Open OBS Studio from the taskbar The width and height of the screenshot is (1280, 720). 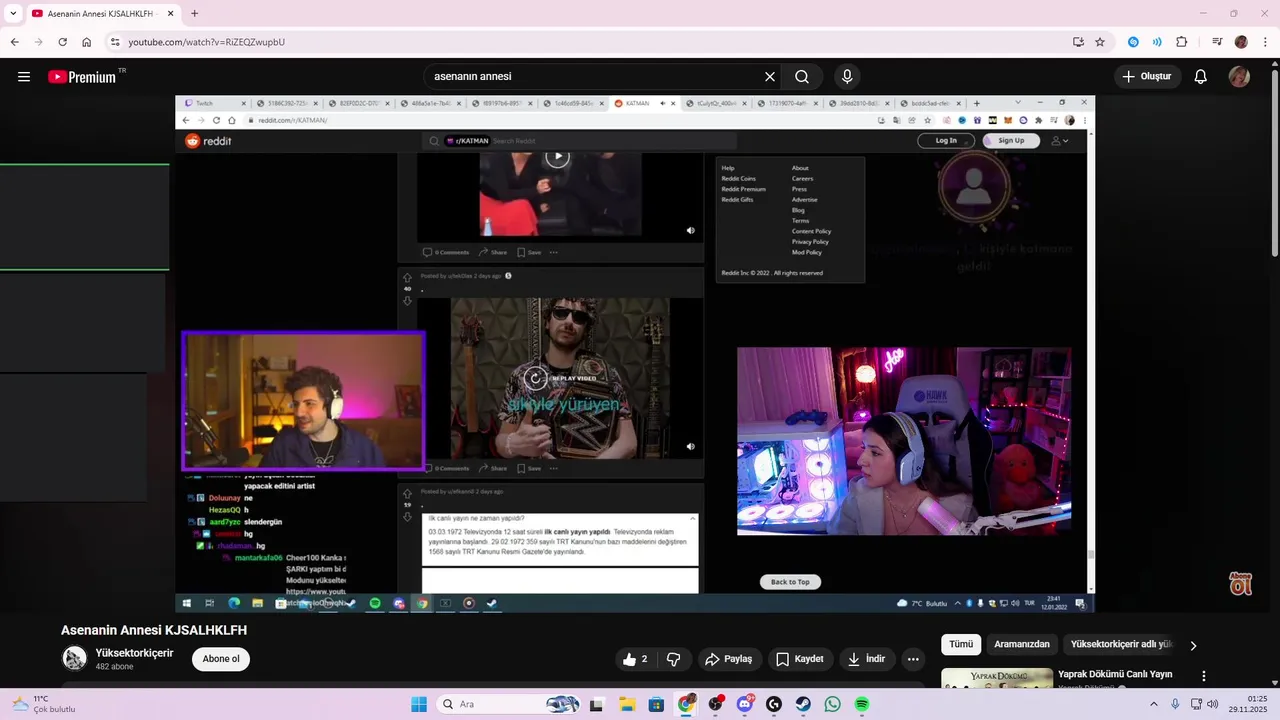[x=716, y=704]
